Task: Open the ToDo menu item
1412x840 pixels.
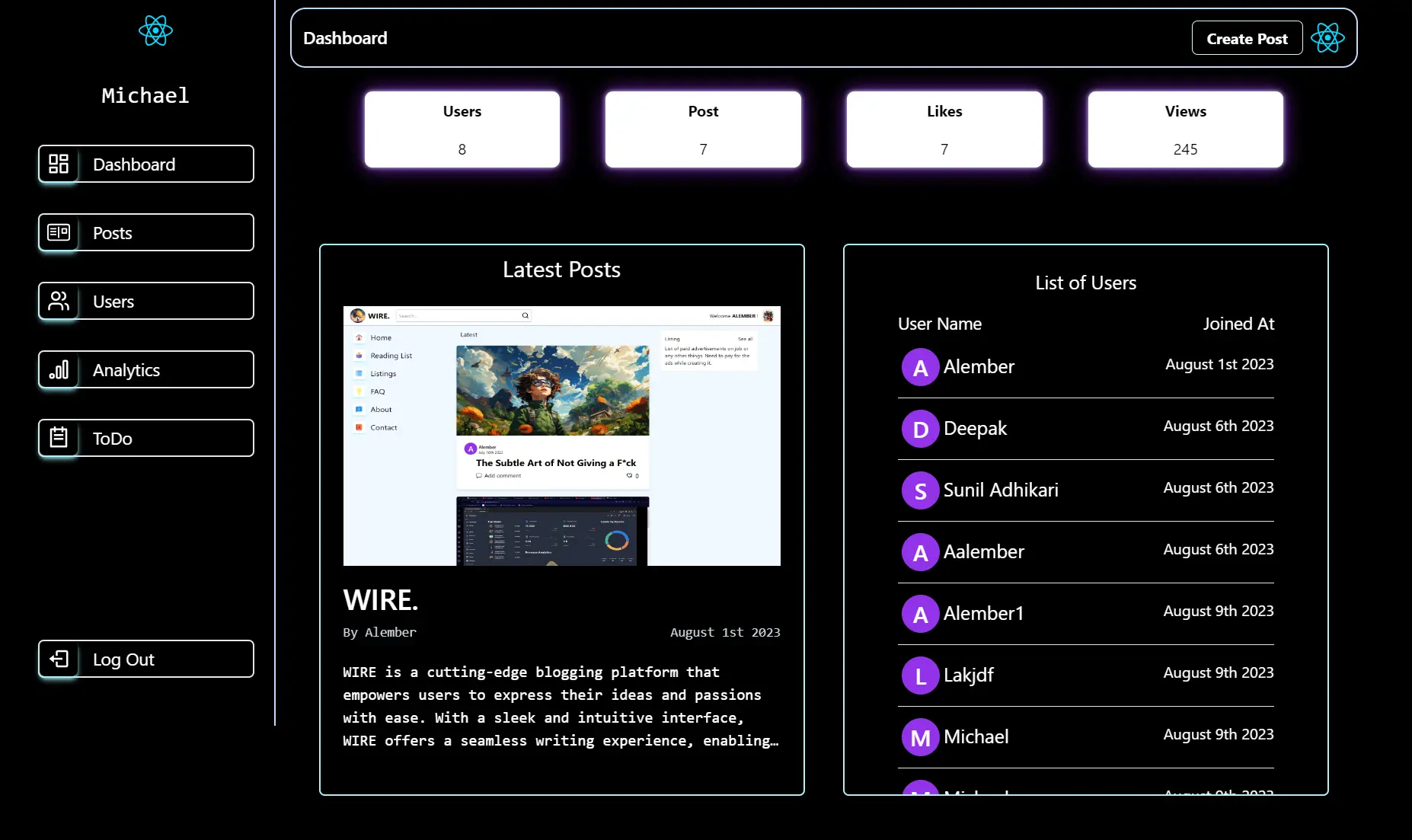Action: tap(146, 438)
